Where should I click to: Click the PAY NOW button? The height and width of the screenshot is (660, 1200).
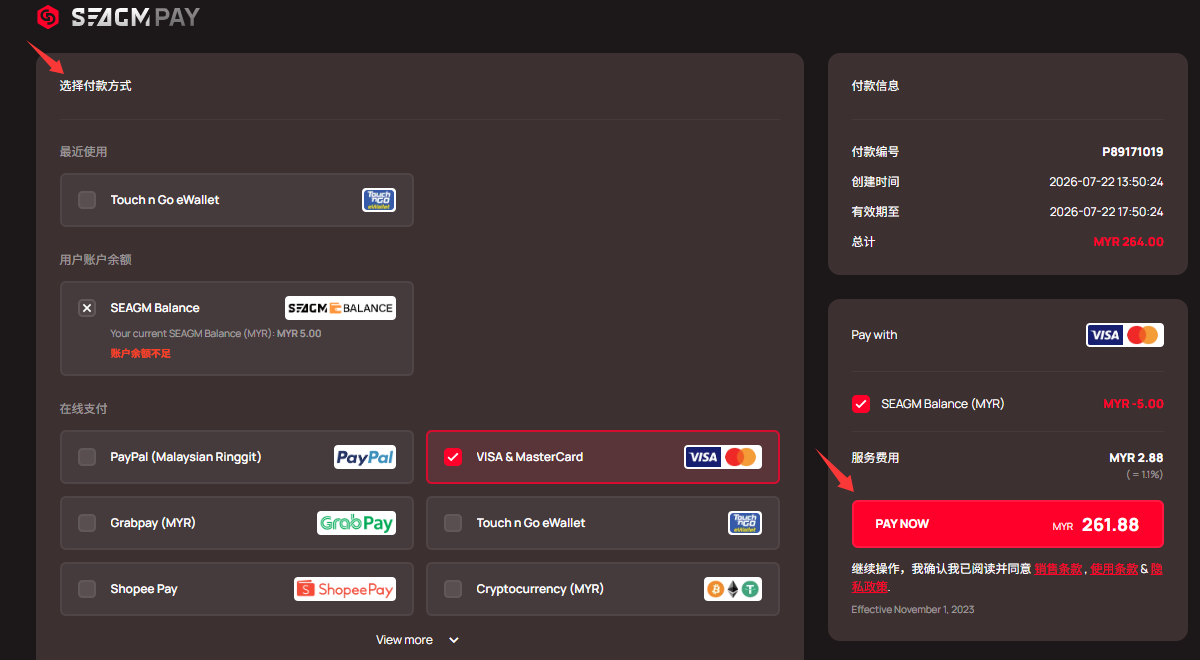point(1008,524)
